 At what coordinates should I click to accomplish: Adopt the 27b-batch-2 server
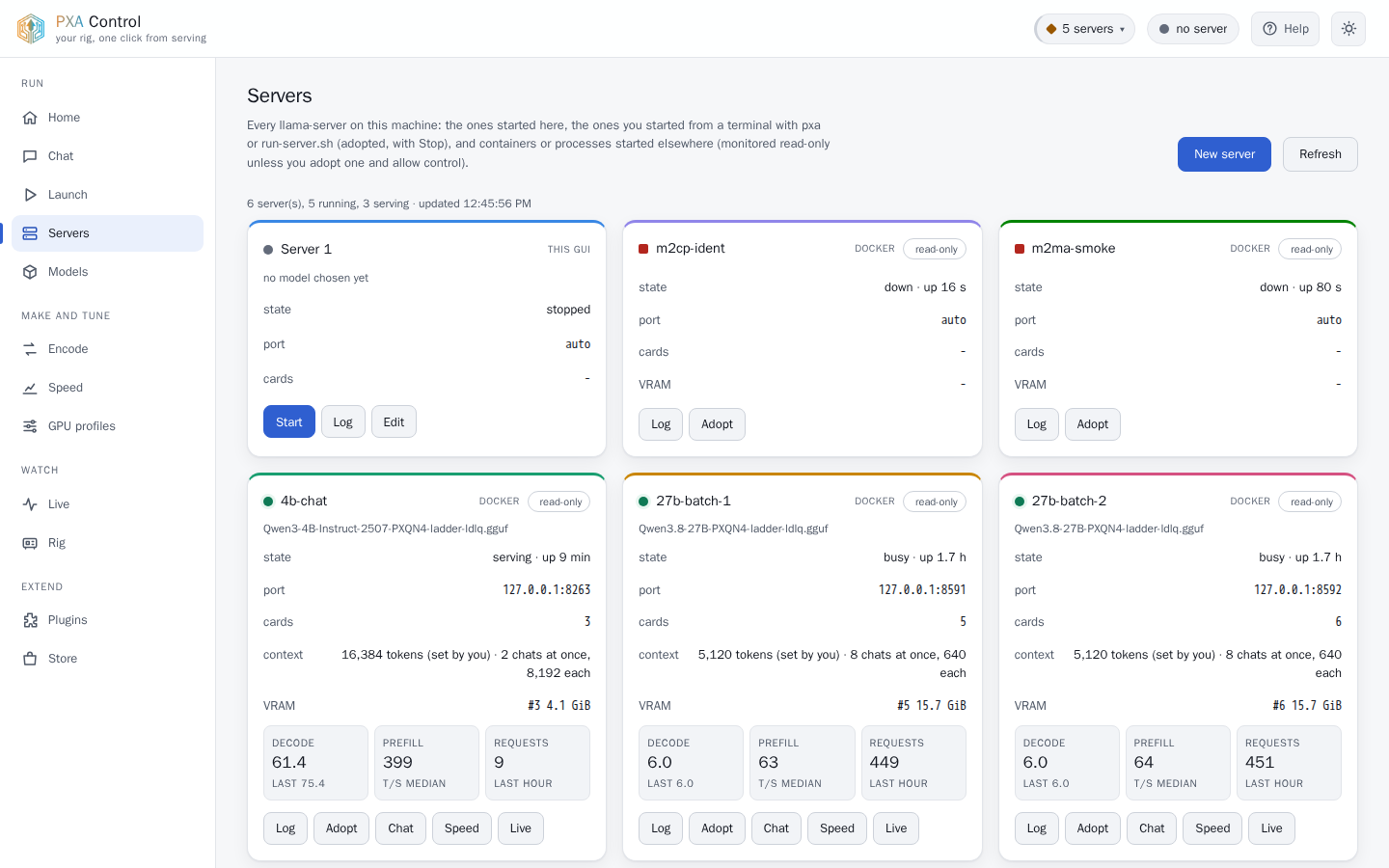click(1093, 828)
